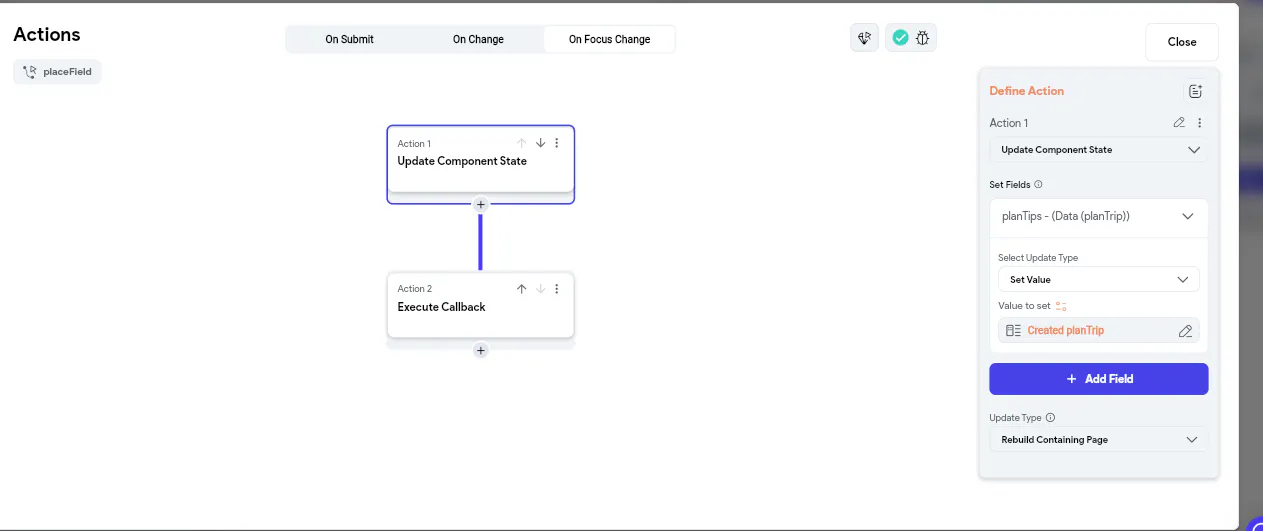Image resolution: width=1263 pixels, height=531 pixels.
Task: Add an action below Action 1 with plus
Action: [480, 204]
